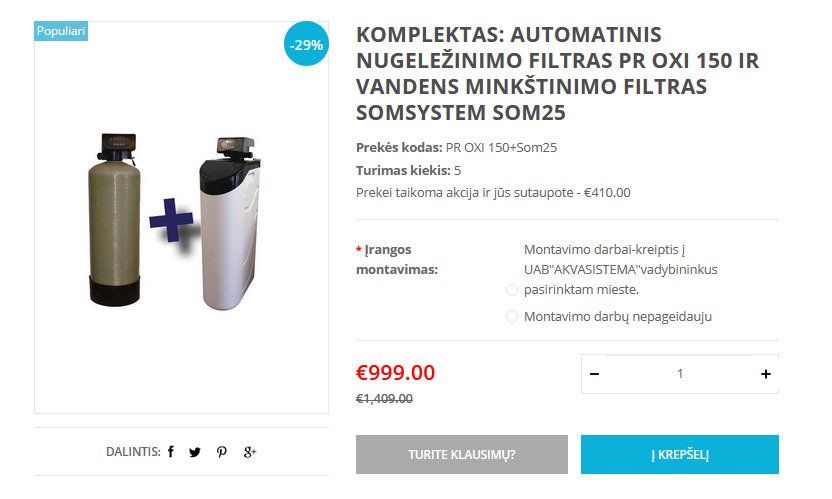Share the product via Google Plus
The height and width of the screenshot is (499, 832).
coord(250,452)
